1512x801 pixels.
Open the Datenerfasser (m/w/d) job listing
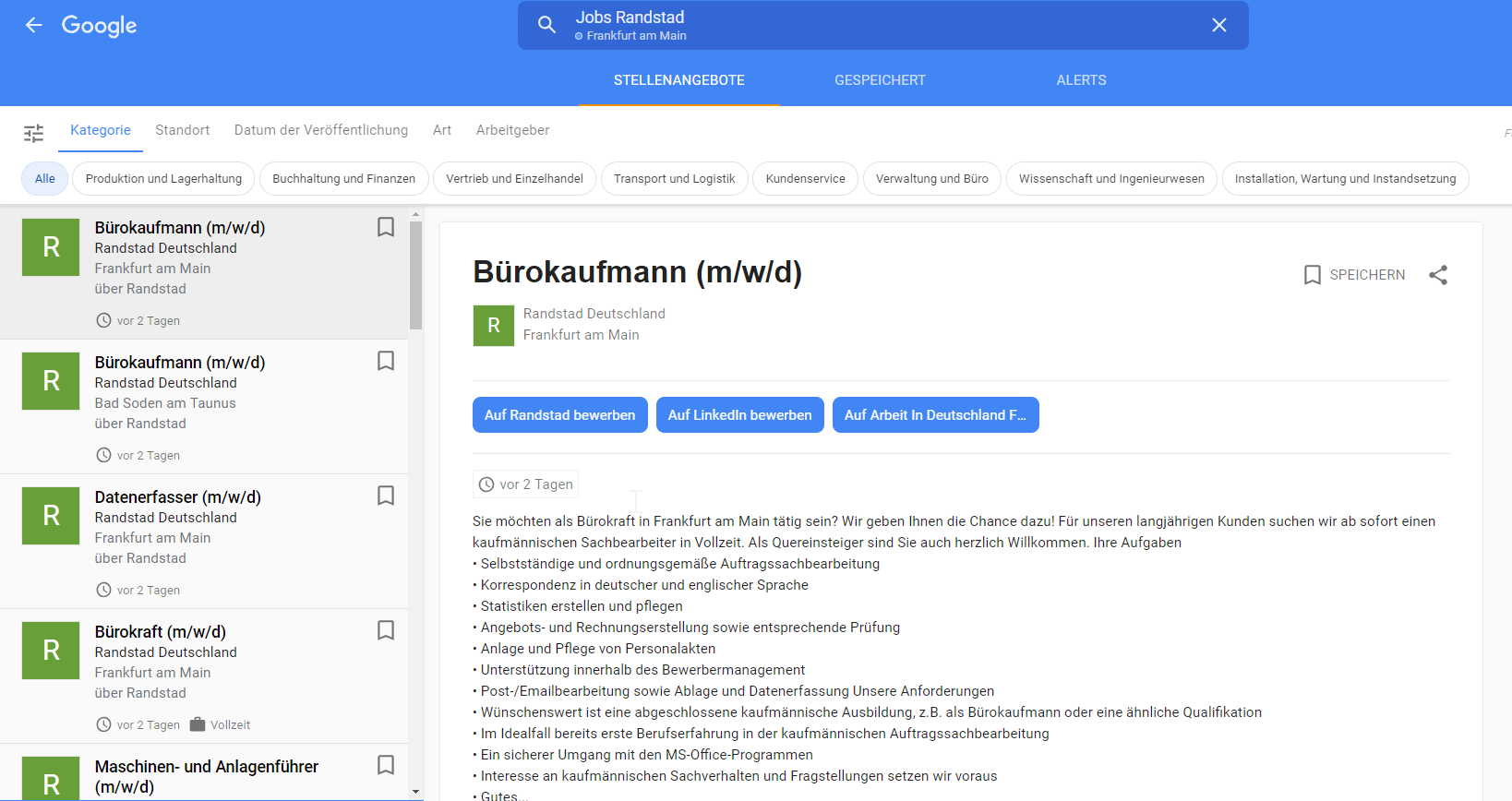click(x=204, y=542)
